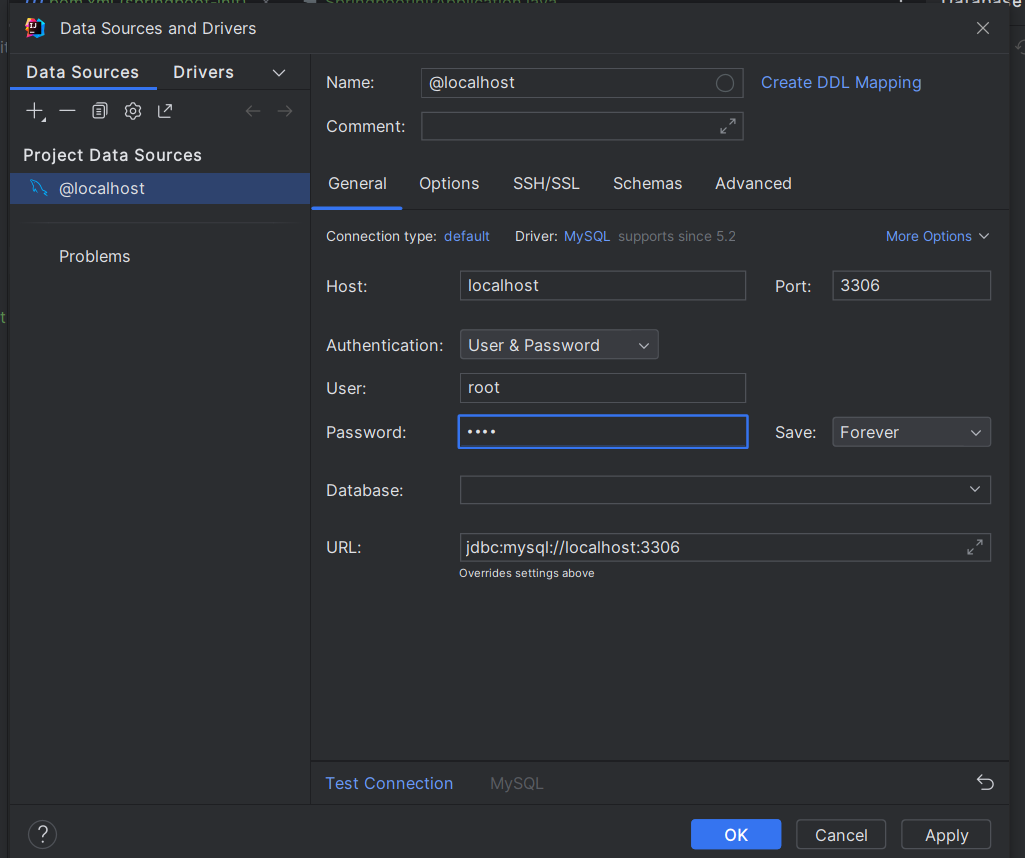
Task: Select the General tab
Action: (x=358, y=184)
